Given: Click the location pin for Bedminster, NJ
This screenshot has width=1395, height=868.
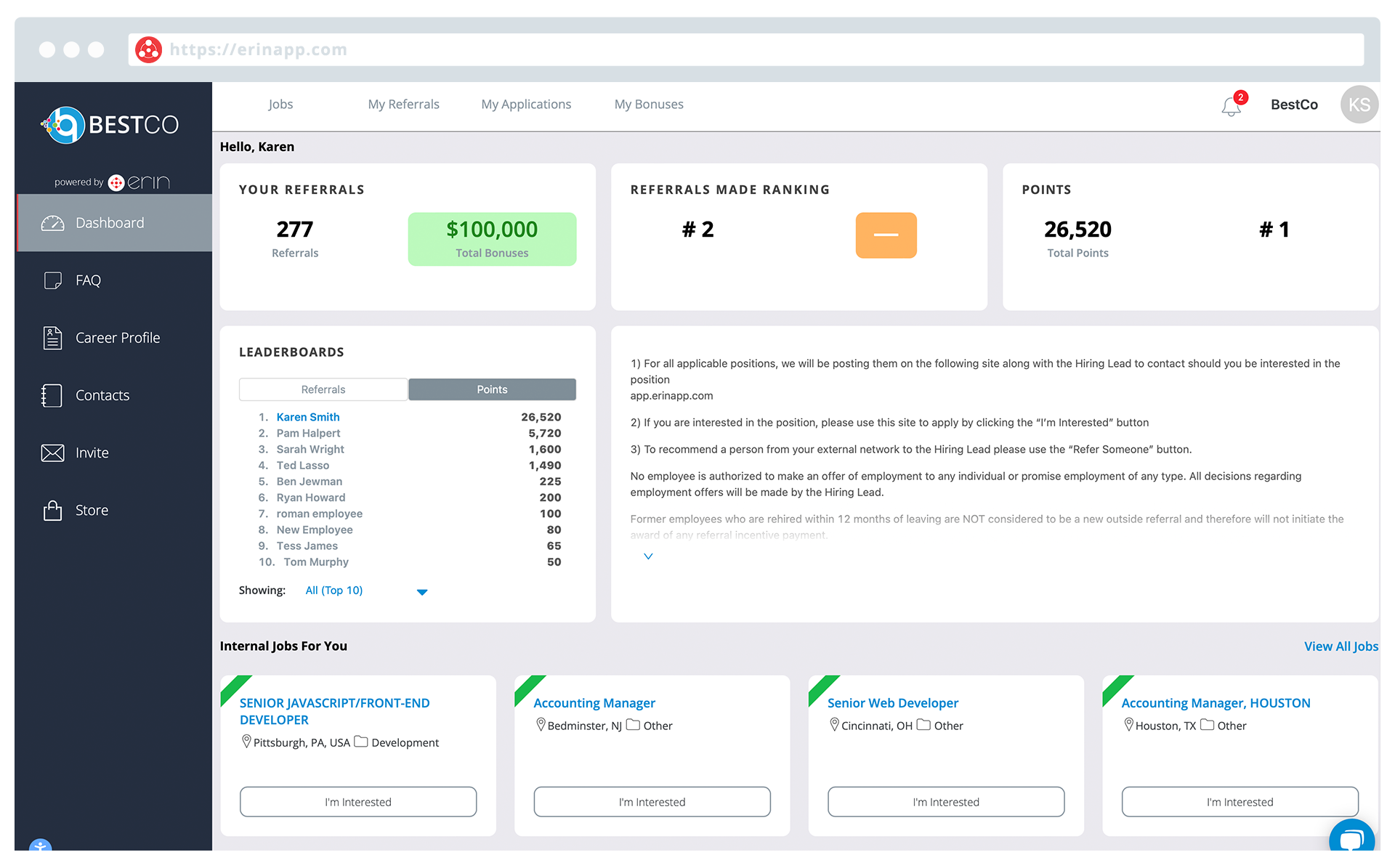Looking at the screenshot, I should pyautogui.click(x=541, y=725).
